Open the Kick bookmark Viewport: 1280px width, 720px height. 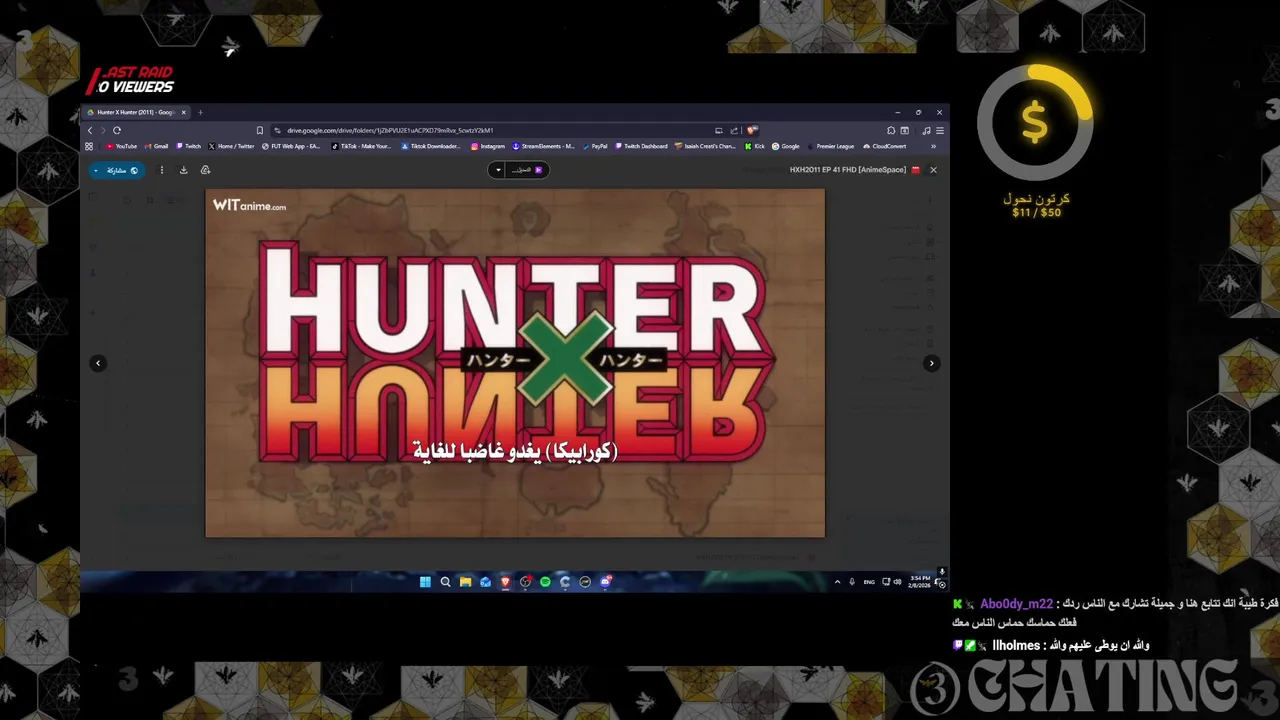coord(755,146)
